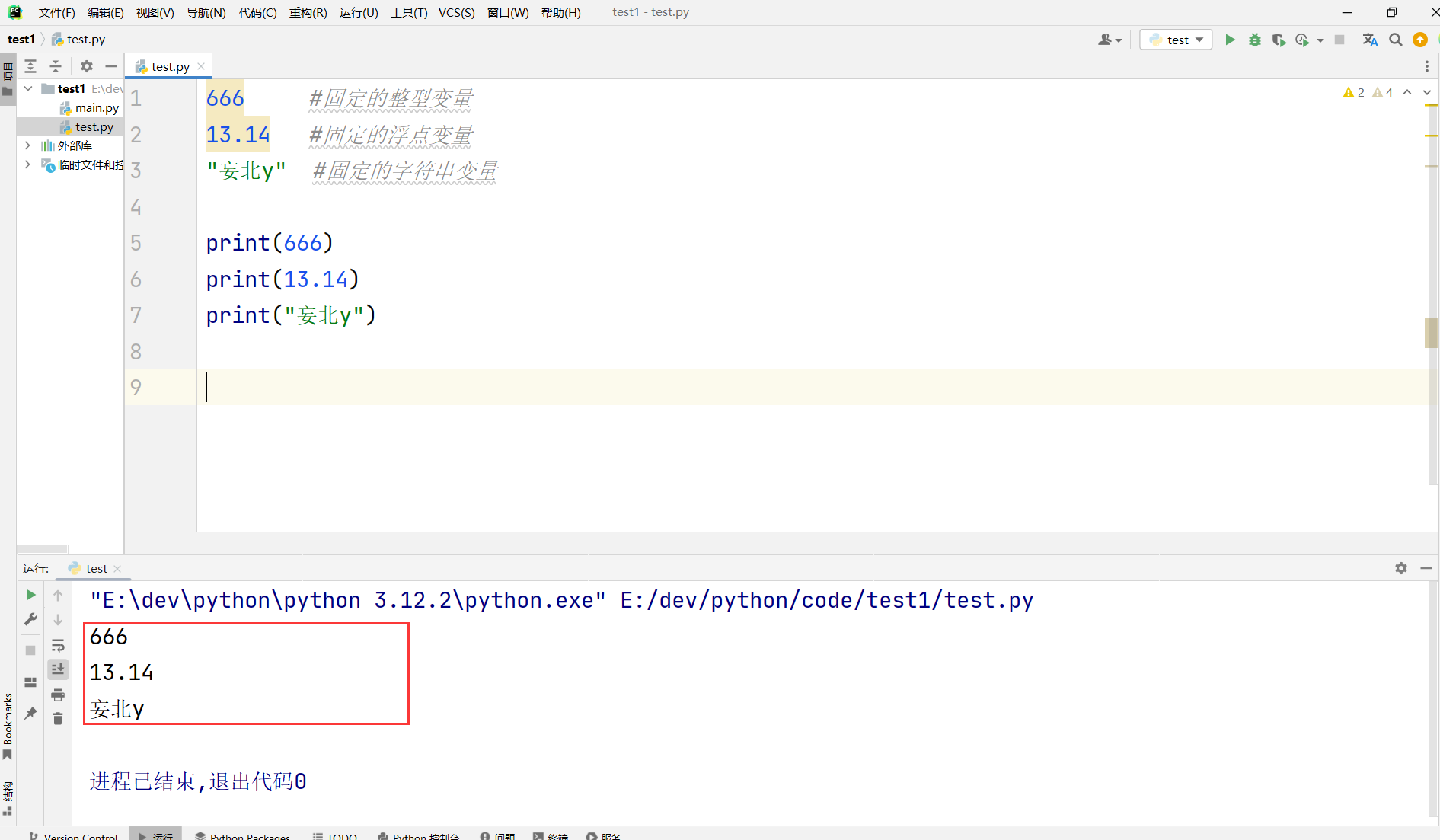Open the 编辑(E) menu
This screenshot has height=840, width=1440.
[x=105, y=12]
